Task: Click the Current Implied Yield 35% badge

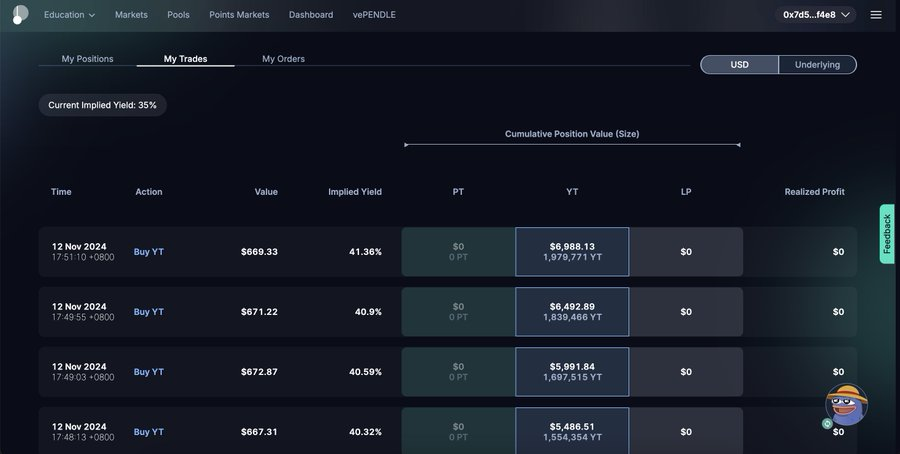Action: click(x=102, y=105)
